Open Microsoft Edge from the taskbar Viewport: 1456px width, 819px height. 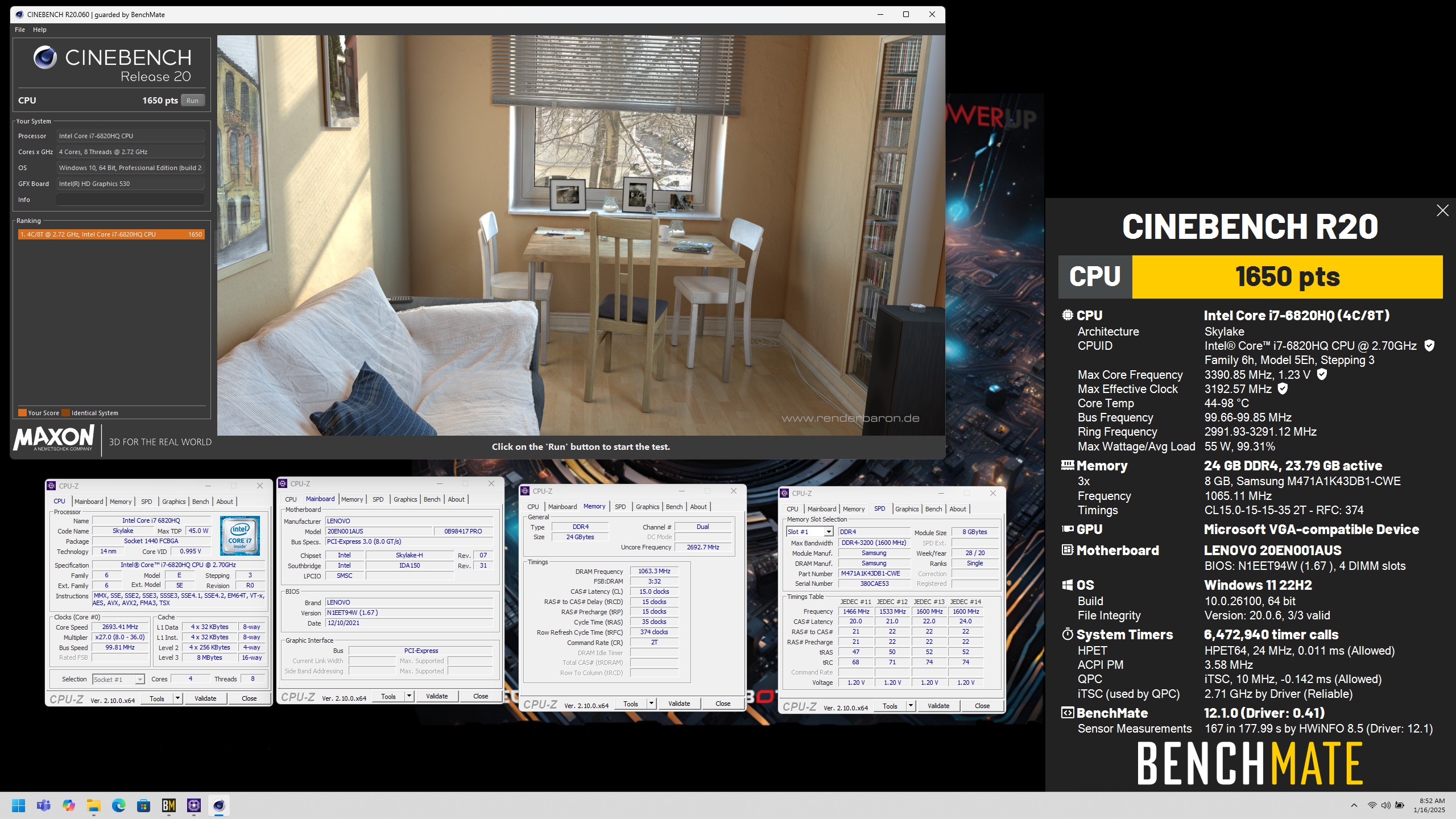[119, 805]
